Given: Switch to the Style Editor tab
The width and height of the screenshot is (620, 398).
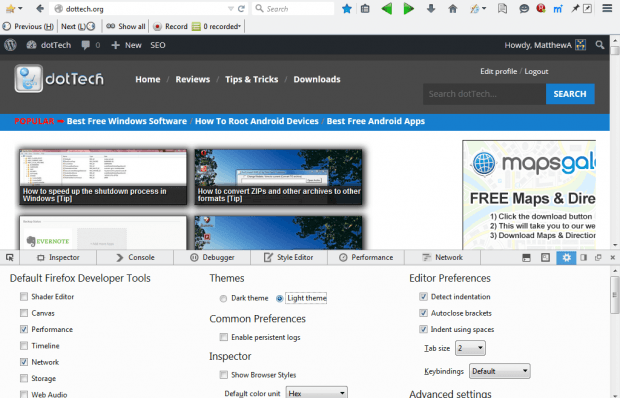Looking at the screenshot, I should click(x=289, y=258).
